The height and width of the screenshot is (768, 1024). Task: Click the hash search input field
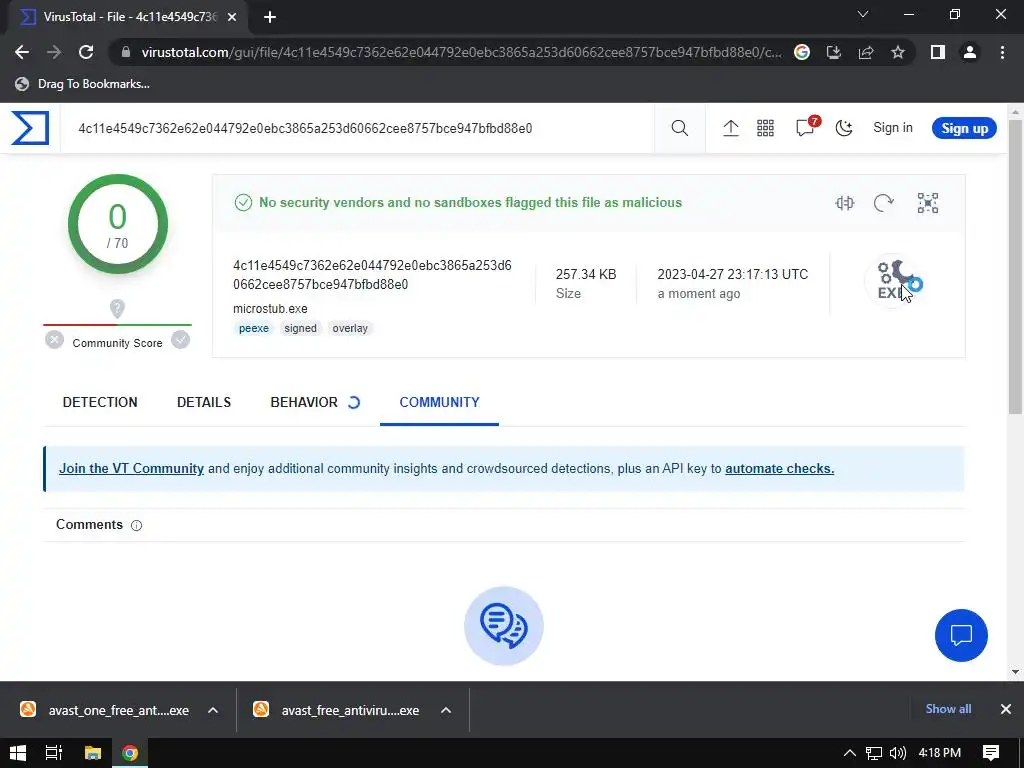click(x=357, y=128)
